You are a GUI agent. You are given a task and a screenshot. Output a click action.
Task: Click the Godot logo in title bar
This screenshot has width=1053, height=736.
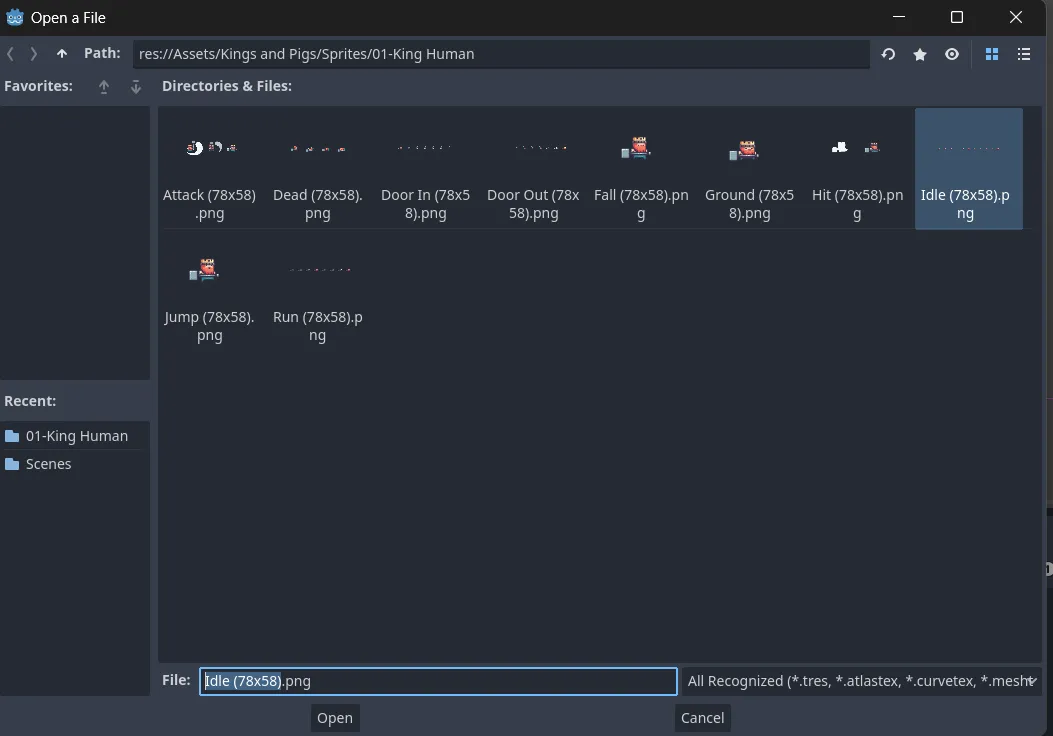[x=15, y=17]
